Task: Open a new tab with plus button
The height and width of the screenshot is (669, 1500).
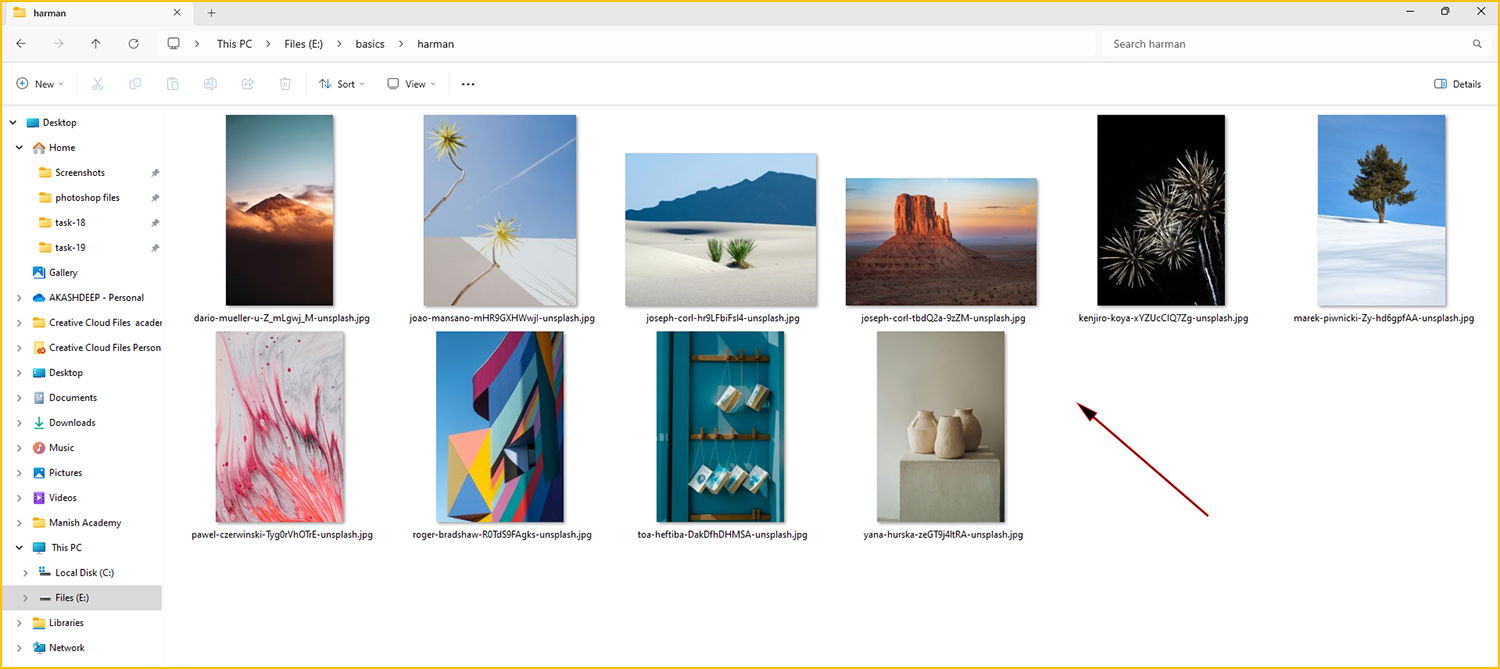Action: pyautogui.click(x=211, y=13)
